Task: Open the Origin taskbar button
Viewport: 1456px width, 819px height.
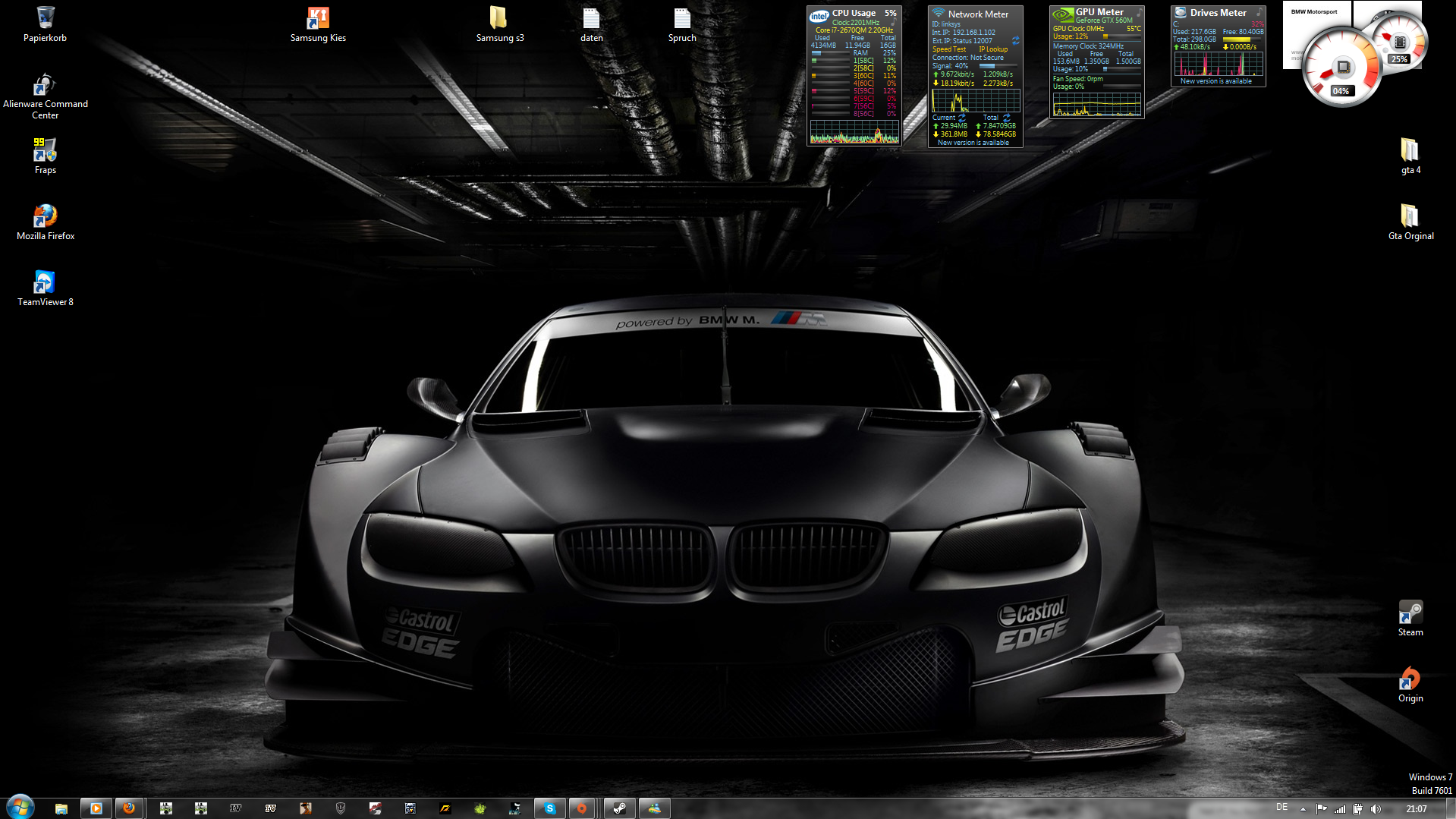Action: tap(582, 808)
